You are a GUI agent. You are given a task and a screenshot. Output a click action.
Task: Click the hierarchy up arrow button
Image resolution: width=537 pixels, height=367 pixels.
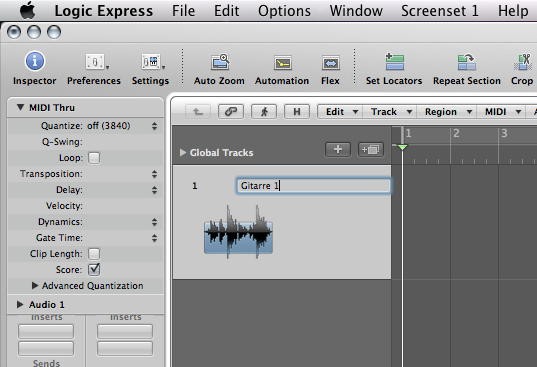(198, 112)
